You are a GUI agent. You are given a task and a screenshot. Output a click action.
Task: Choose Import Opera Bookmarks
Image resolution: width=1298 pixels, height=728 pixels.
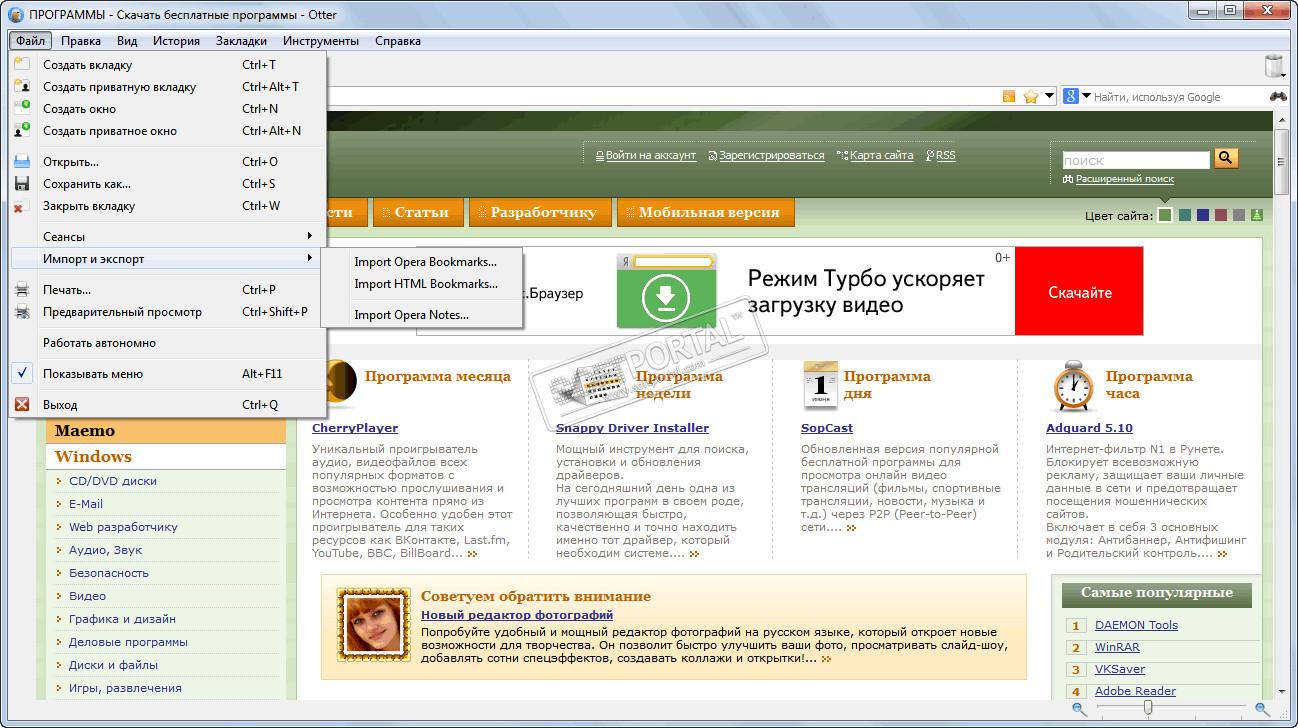click(422, 262)
